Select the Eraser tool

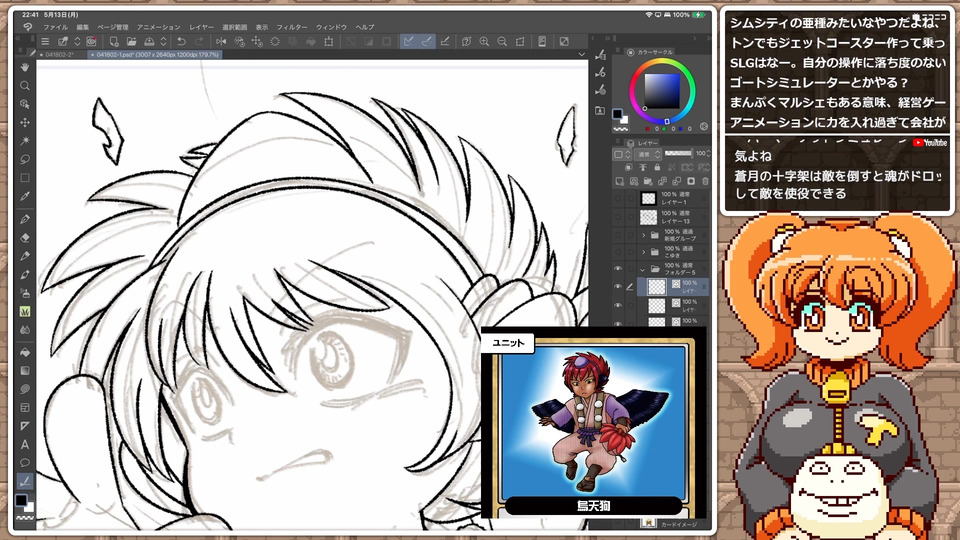[x=24, y=238]
